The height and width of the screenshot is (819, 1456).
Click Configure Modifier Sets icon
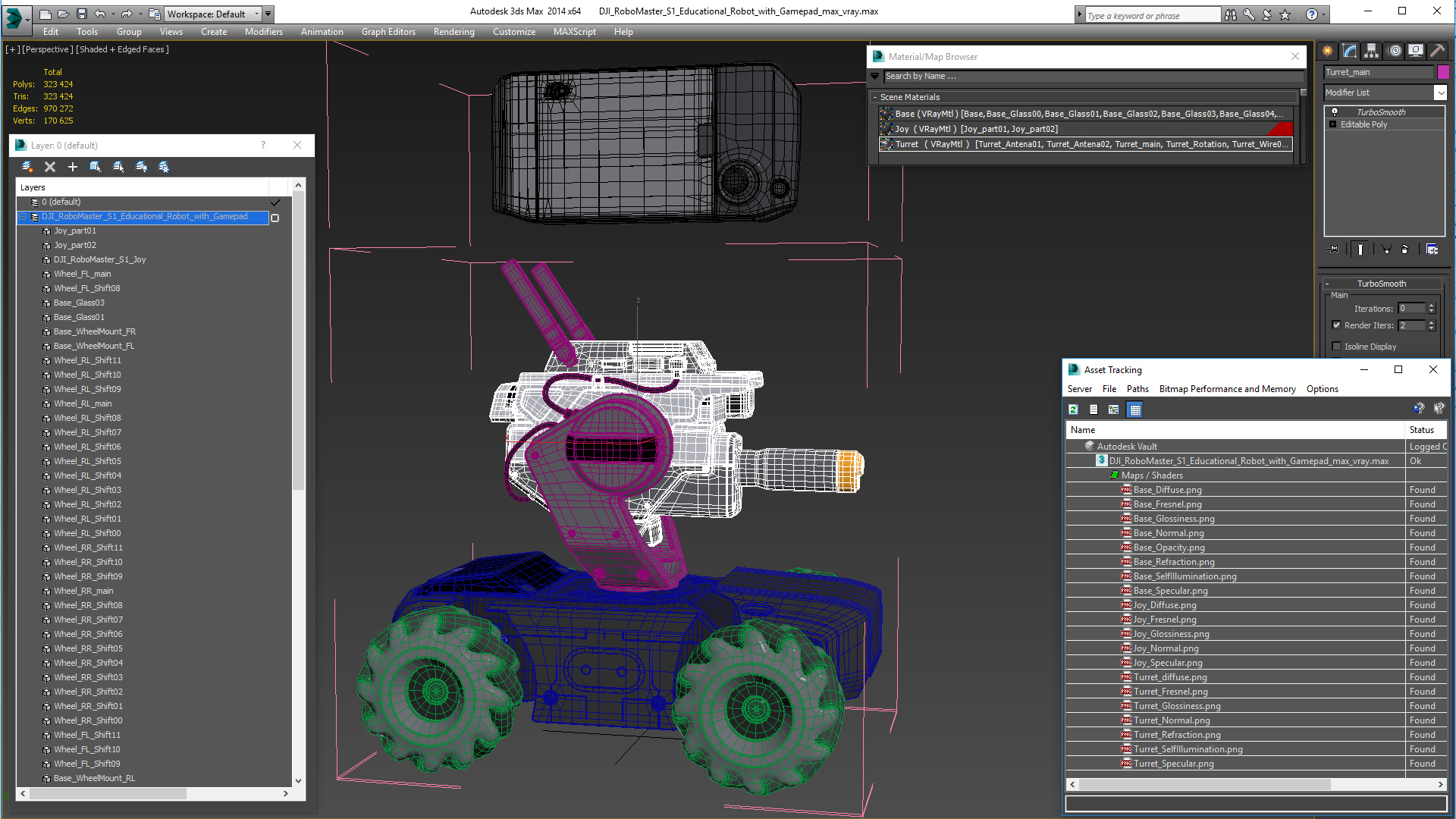click(1432, 249)
